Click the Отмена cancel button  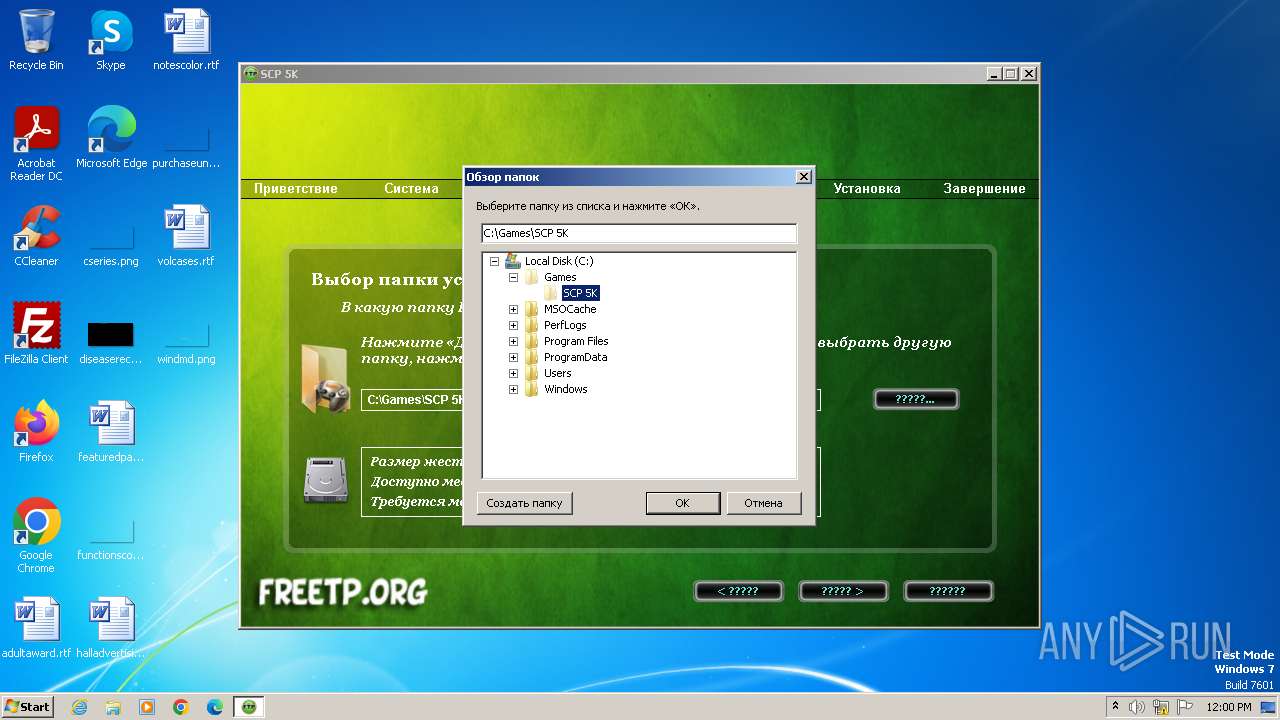[x=763, y=503]
